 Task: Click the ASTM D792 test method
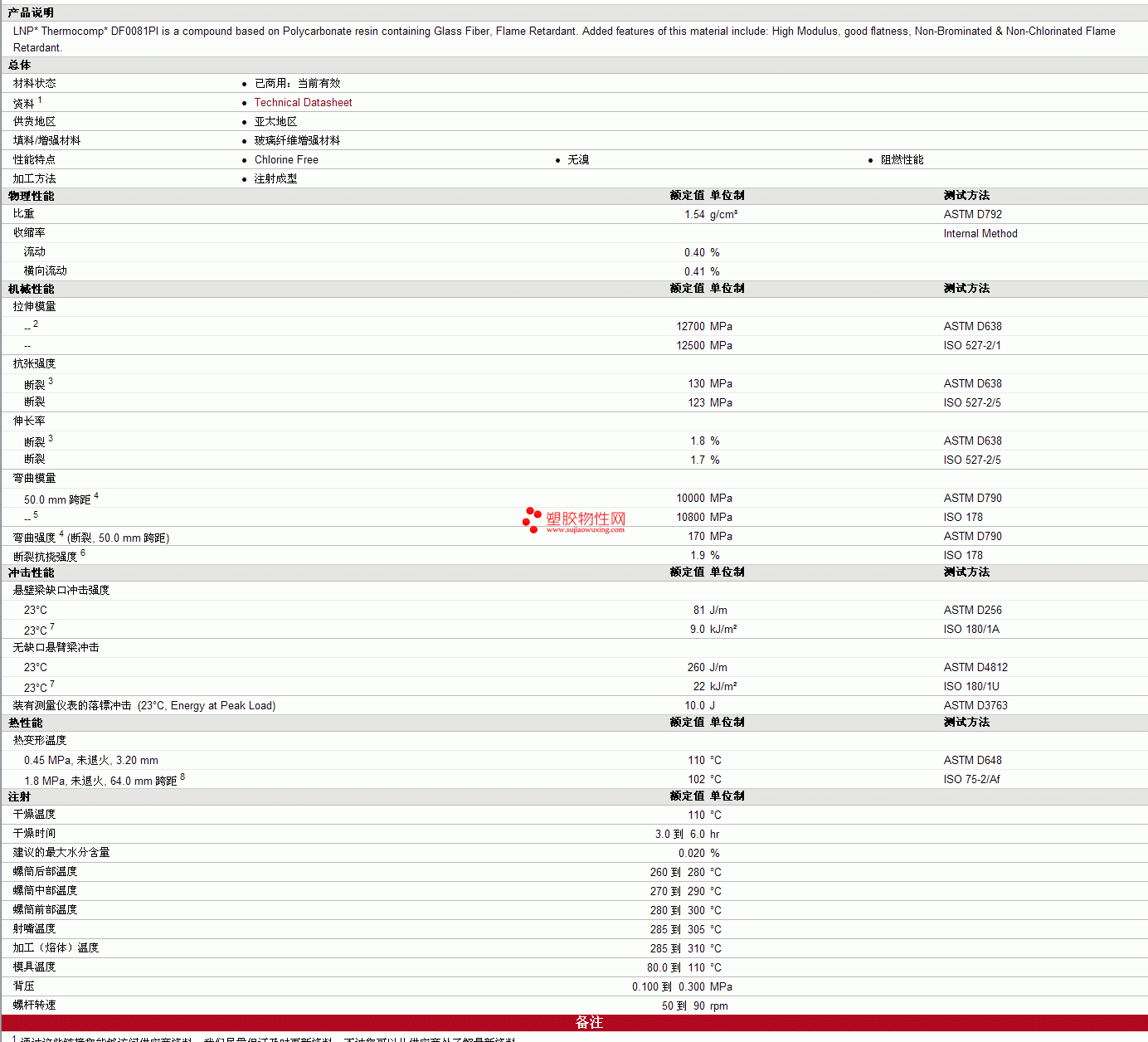(973, 214)
